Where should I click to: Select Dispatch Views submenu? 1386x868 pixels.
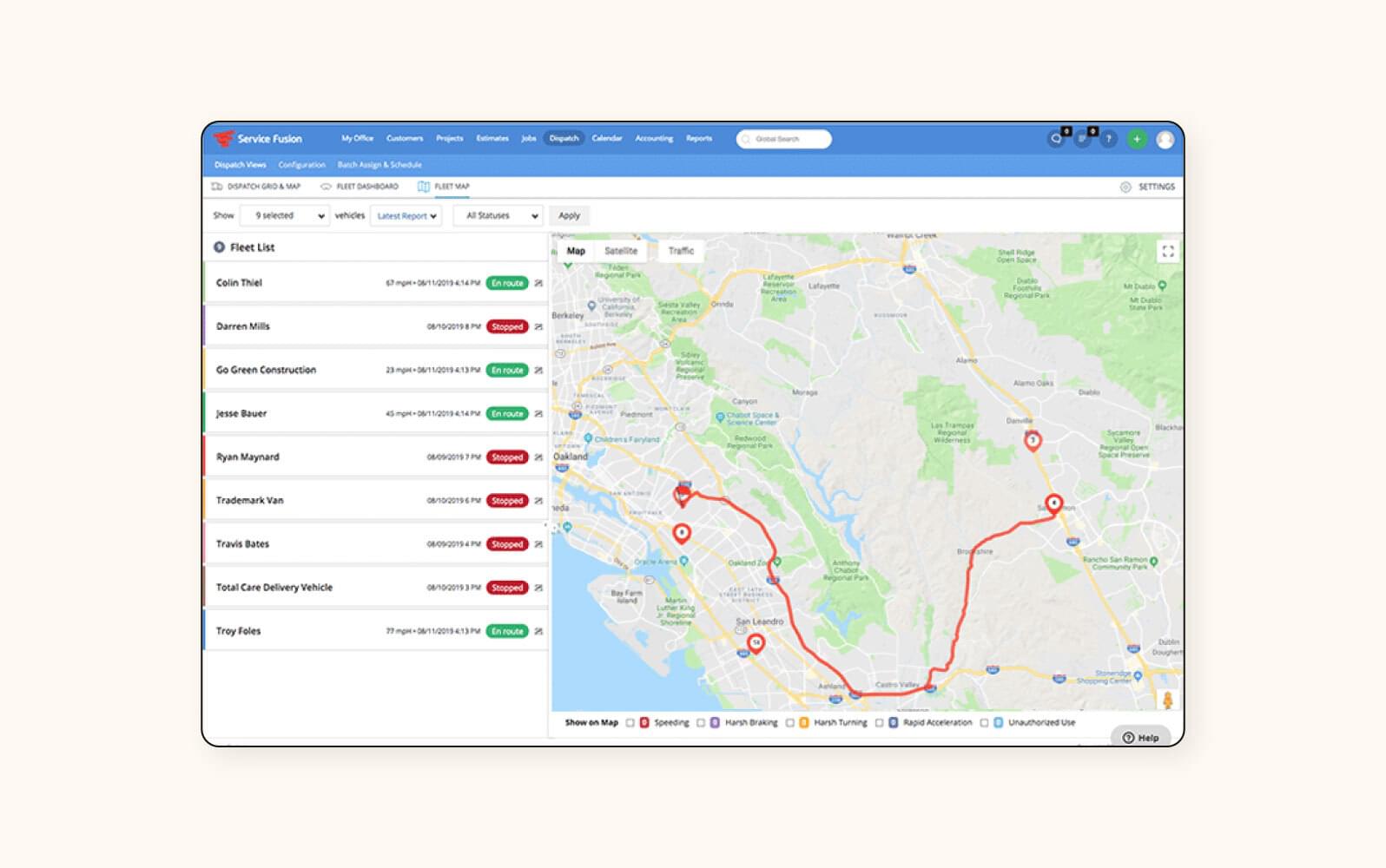tap(241, 165)
